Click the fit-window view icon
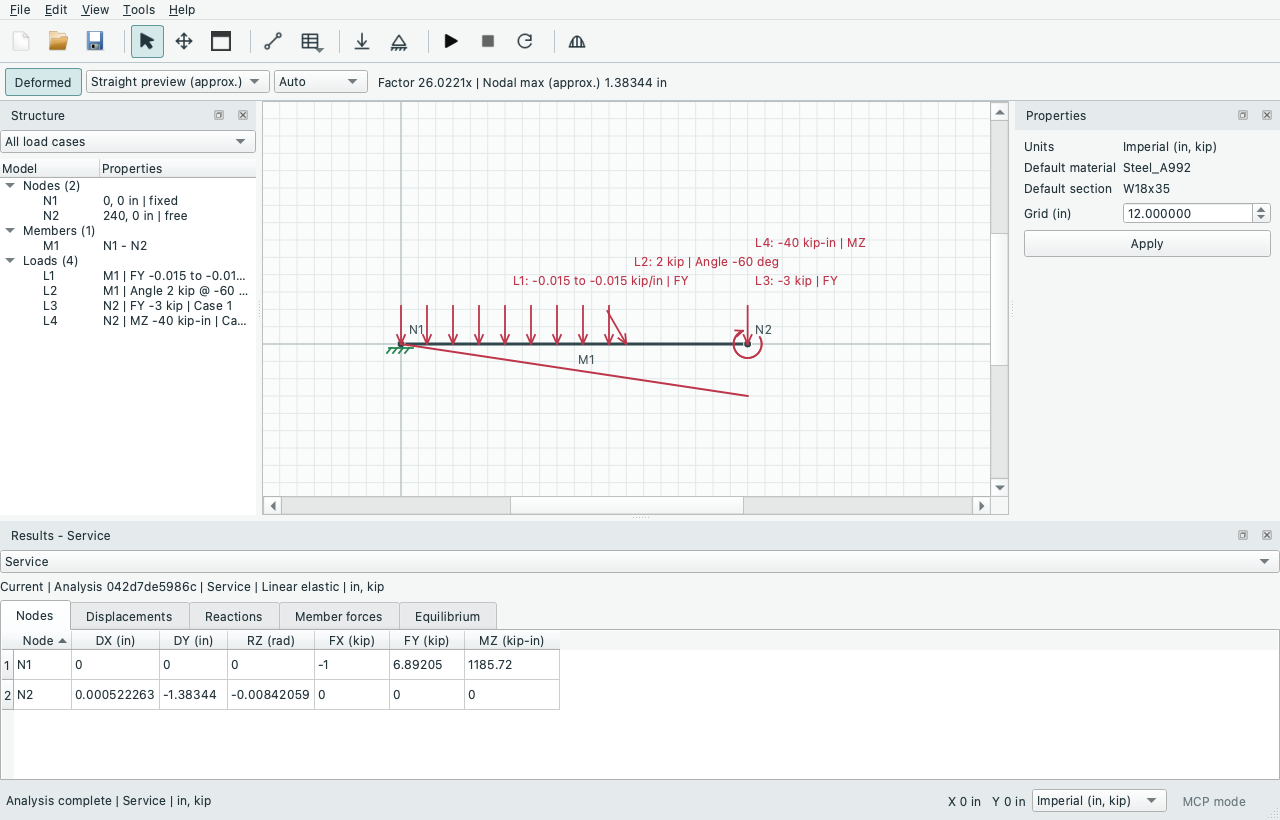The image size is (1280, 820). click(x=221, y=41)
